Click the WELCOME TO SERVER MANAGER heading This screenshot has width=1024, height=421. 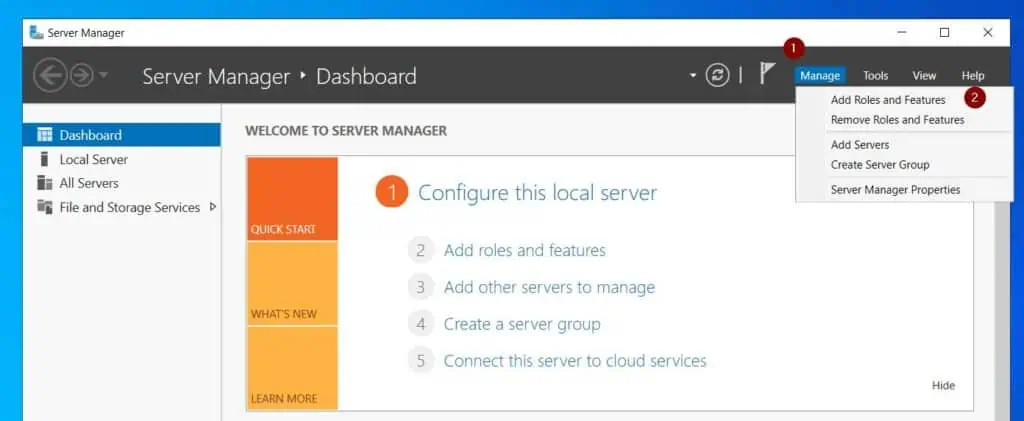346,131
